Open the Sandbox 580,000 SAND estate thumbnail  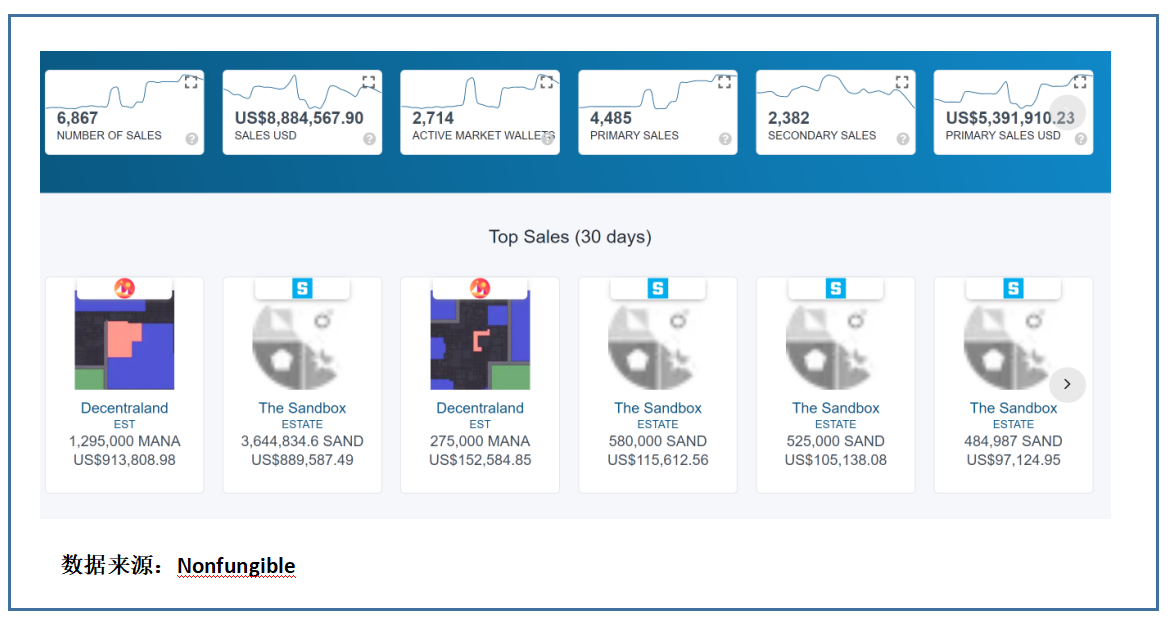coord(658,346)
